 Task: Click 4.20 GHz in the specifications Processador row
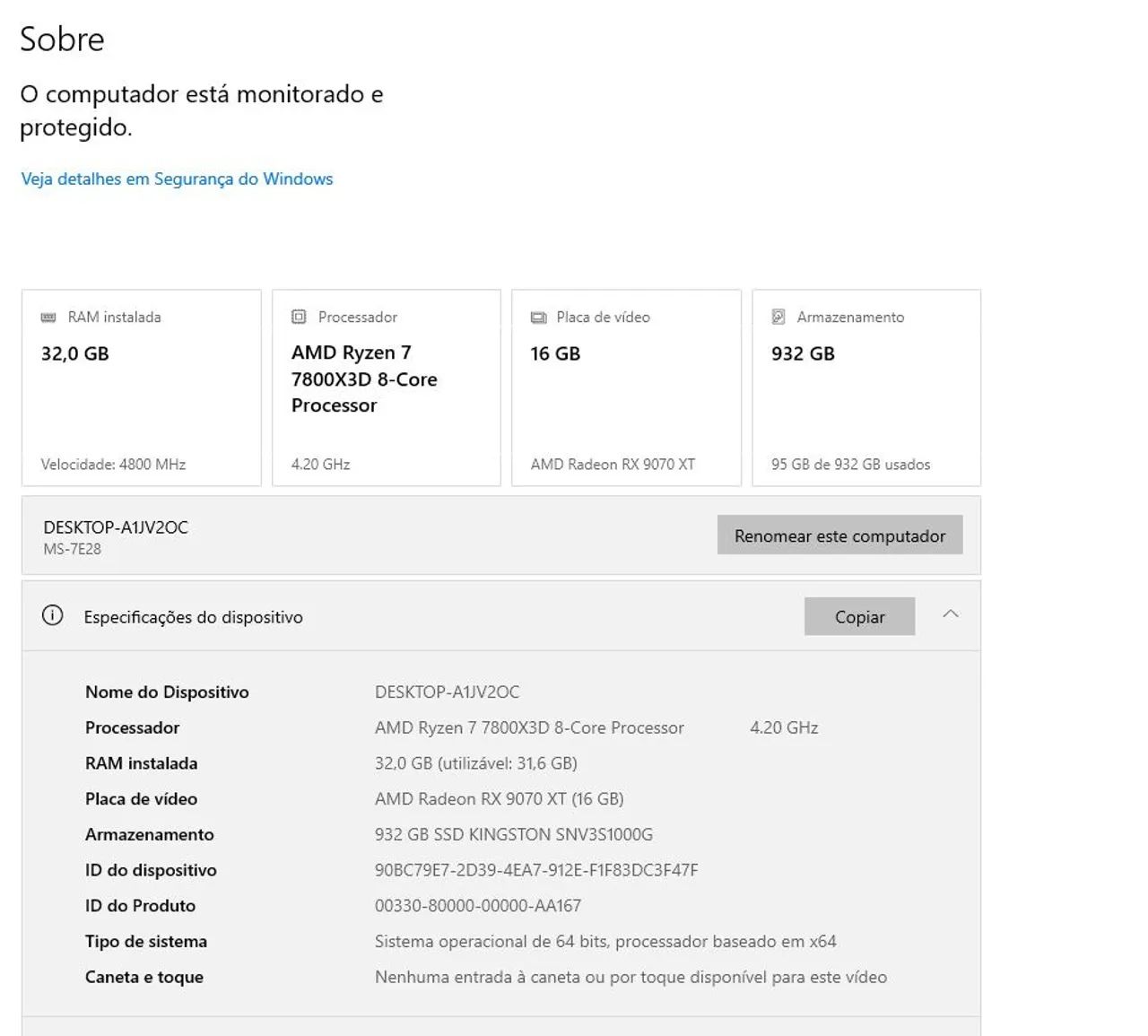(x=784, y=727)
